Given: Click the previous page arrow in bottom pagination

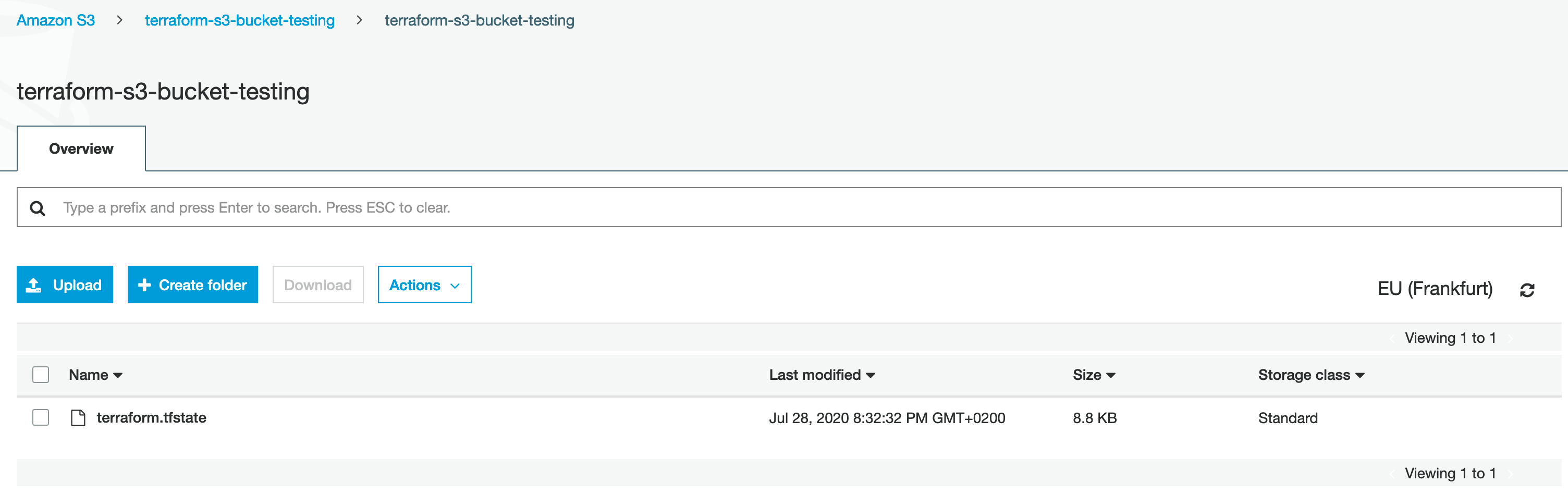Looking at the screenshot, I should pos(1392,474).
